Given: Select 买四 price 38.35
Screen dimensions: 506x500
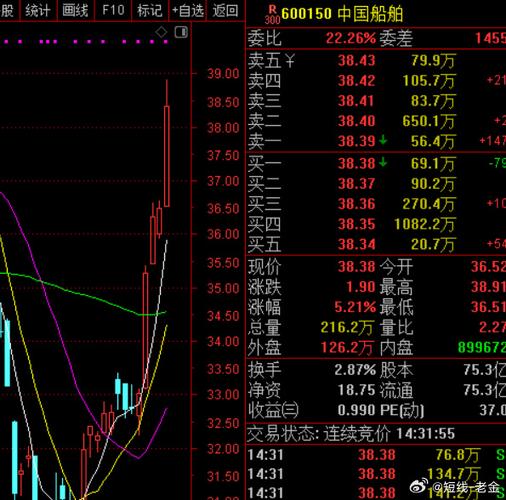Looking at the screenshot, I should [356, 224].
